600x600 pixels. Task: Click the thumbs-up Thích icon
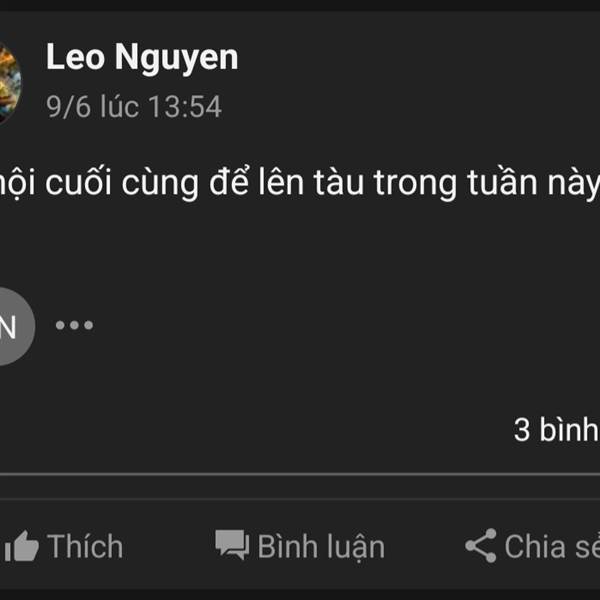21,546
